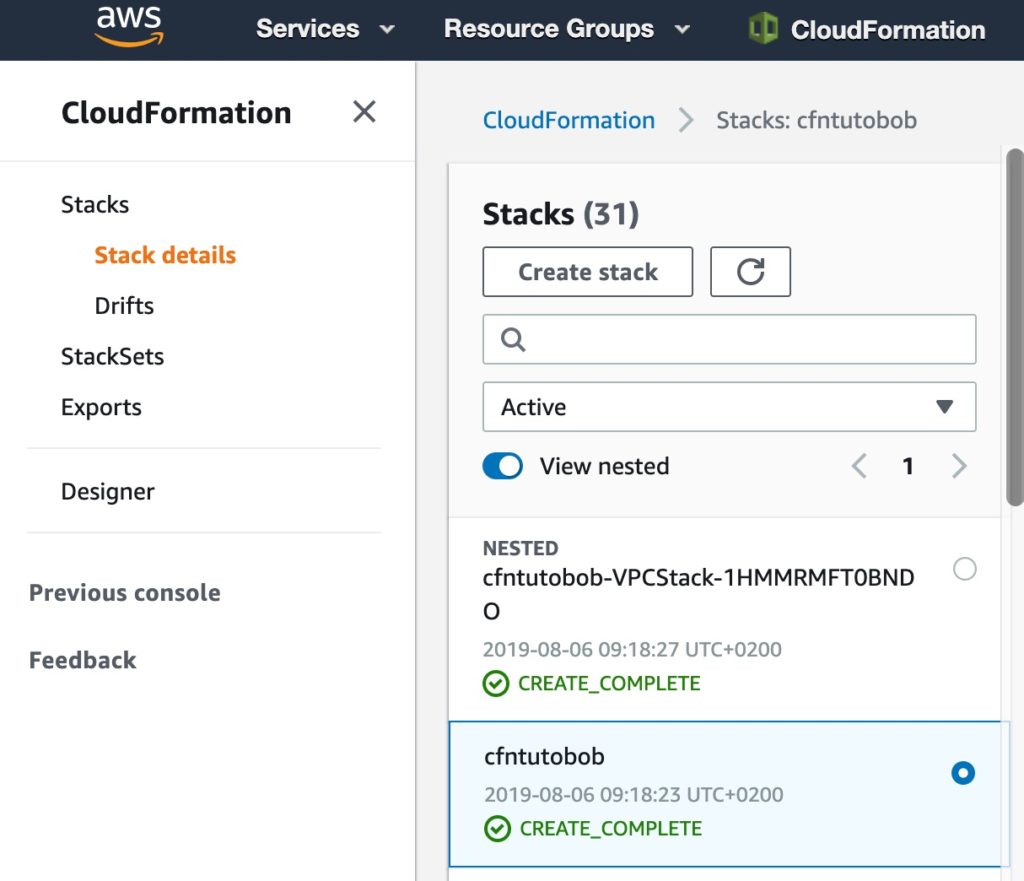Click the NESTED label

click(520, 548)
